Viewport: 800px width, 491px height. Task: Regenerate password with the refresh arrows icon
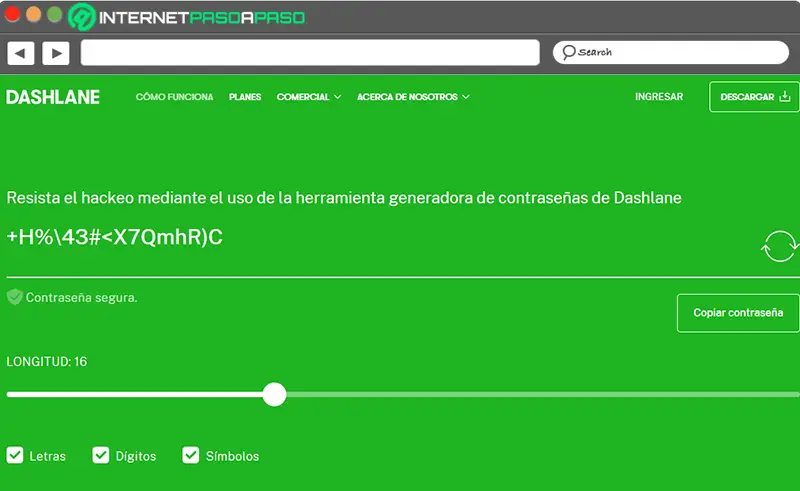[x=779, y=246]
